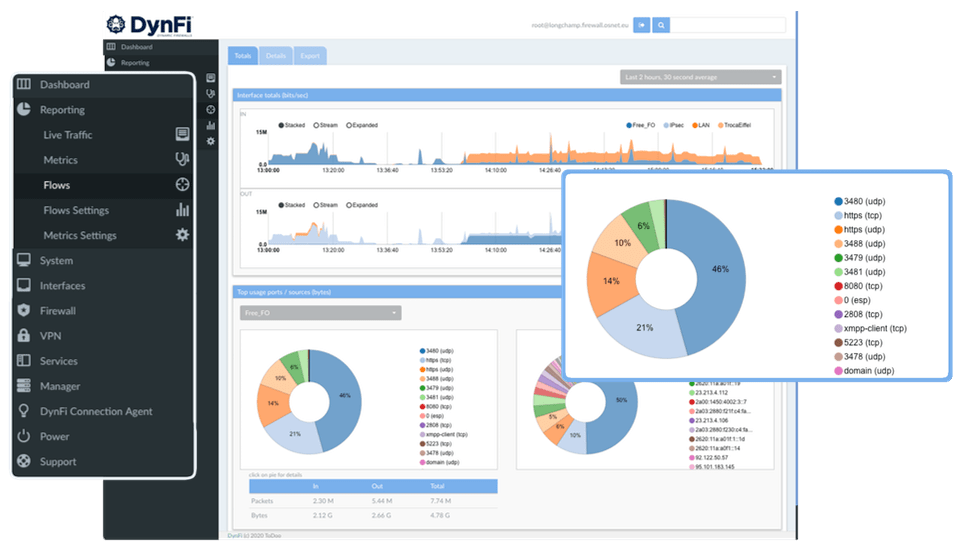
Task: Click the logout button in header
Action: (641, 25)
